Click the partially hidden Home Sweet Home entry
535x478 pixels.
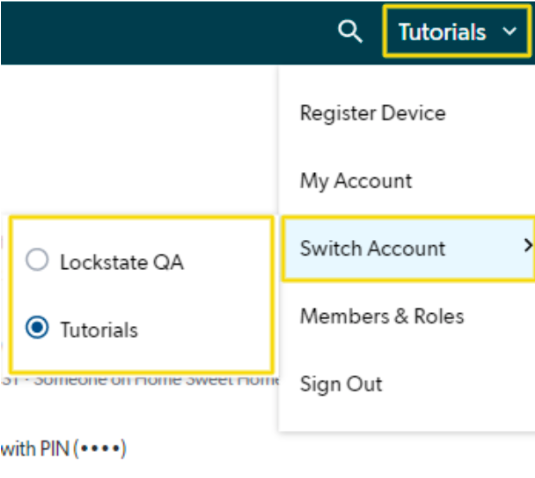tap(140, 380)
